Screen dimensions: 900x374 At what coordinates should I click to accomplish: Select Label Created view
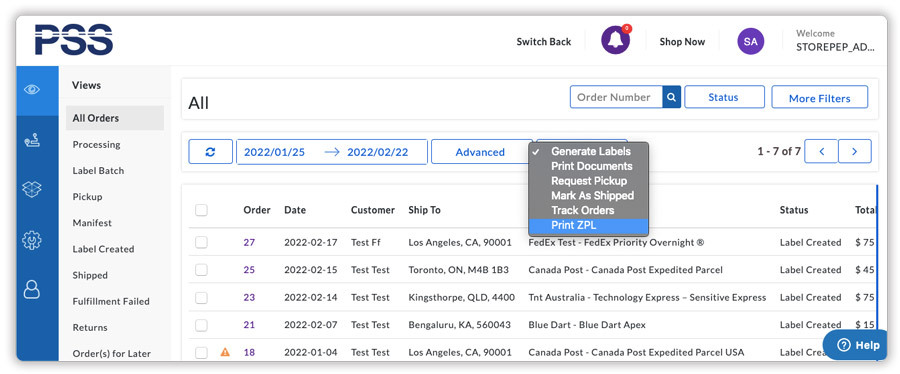click(103, 249)
